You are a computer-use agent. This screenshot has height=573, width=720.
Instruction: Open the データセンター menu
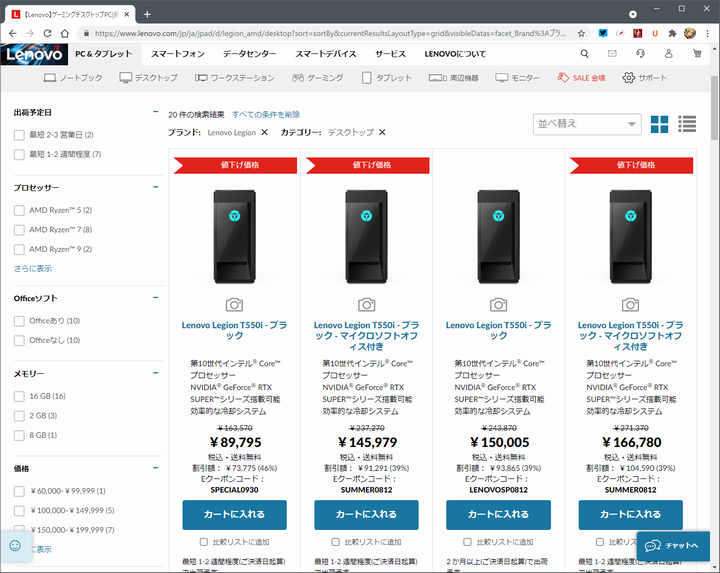coord(250,54)
